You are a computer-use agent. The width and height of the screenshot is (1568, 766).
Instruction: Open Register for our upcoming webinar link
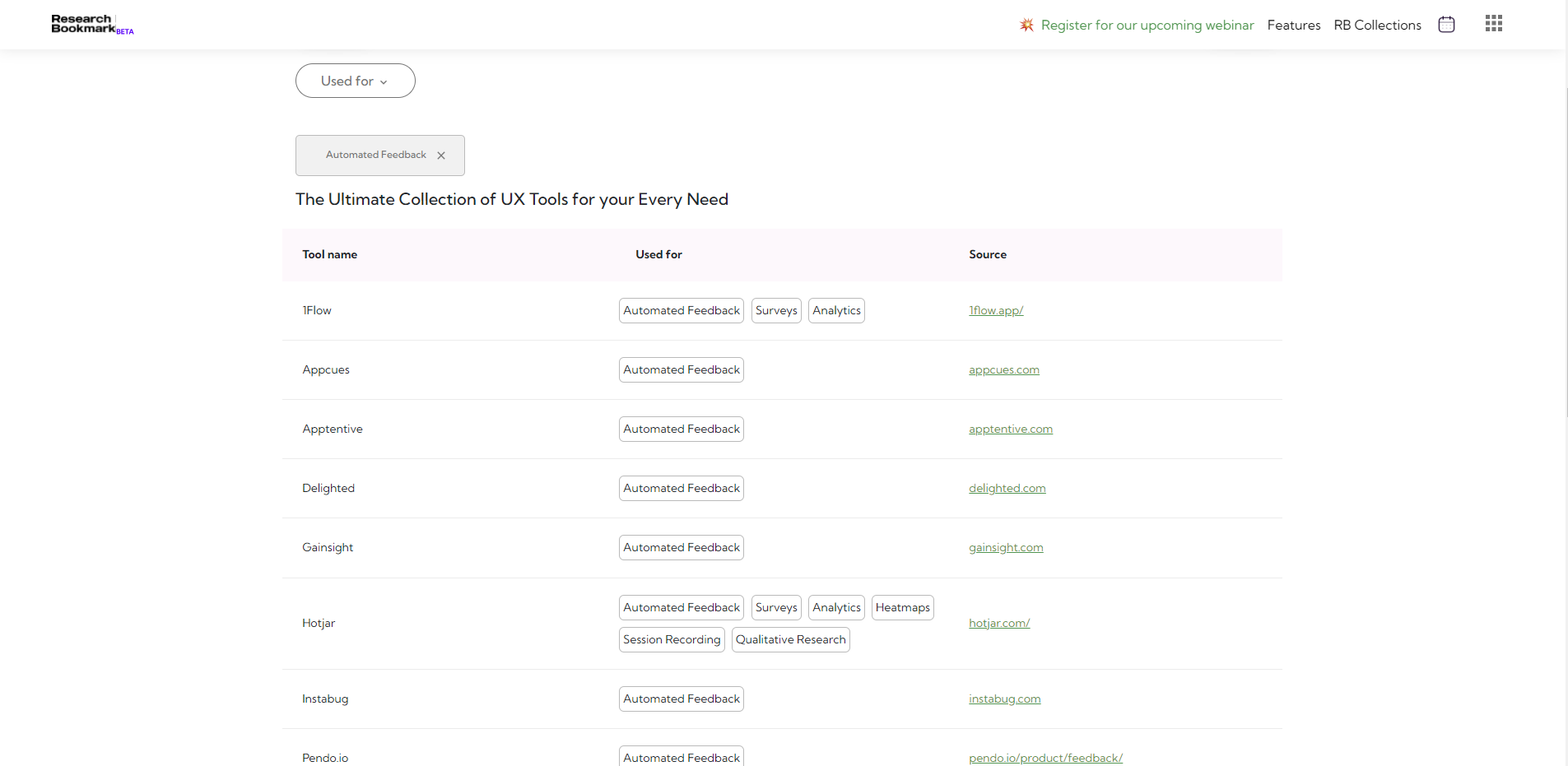(x=1147, y=25)
